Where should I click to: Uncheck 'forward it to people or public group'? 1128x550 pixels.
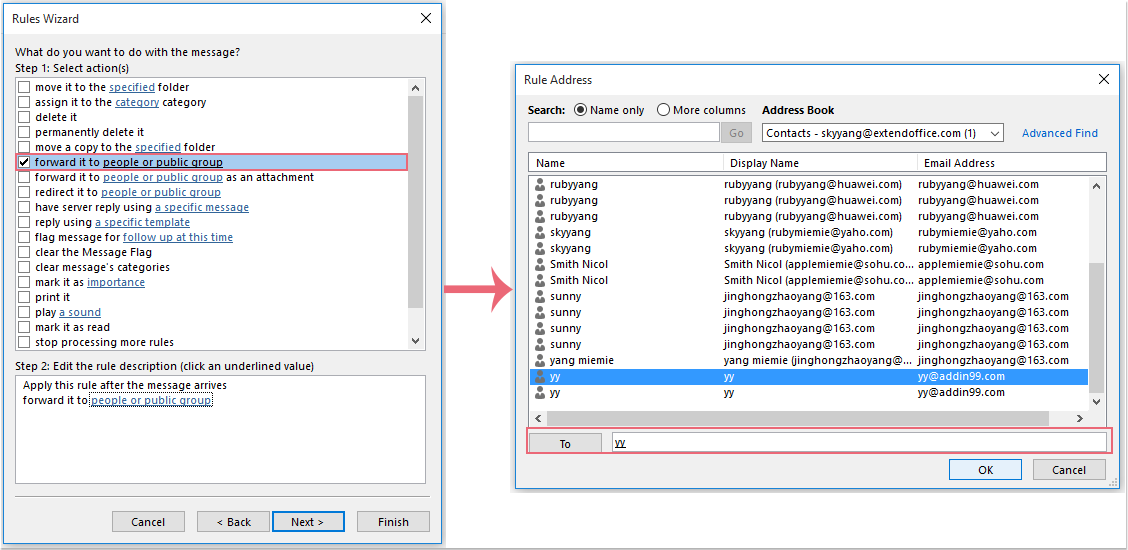click(24, 162)
